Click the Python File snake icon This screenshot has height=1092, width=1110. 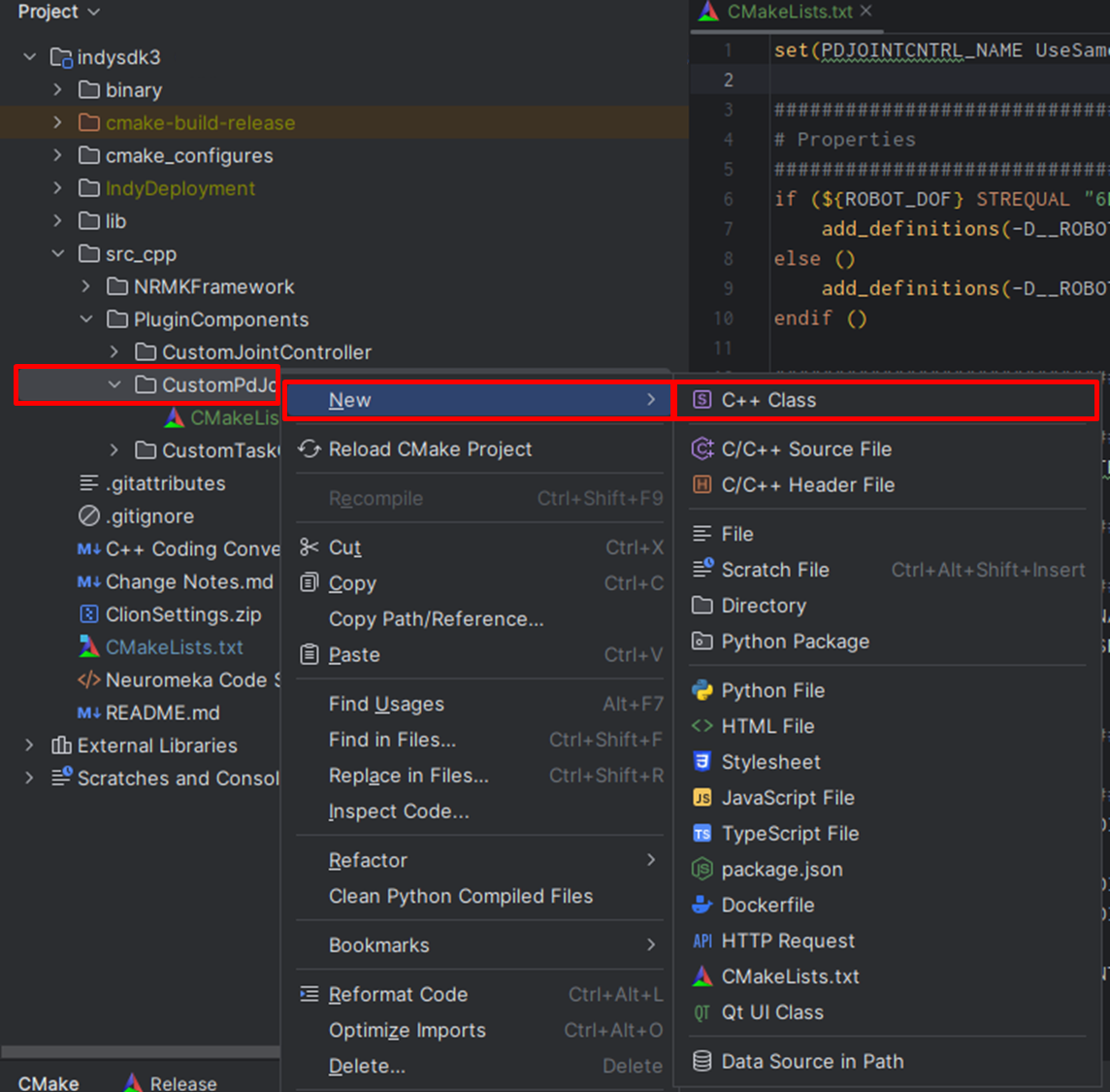702,690
